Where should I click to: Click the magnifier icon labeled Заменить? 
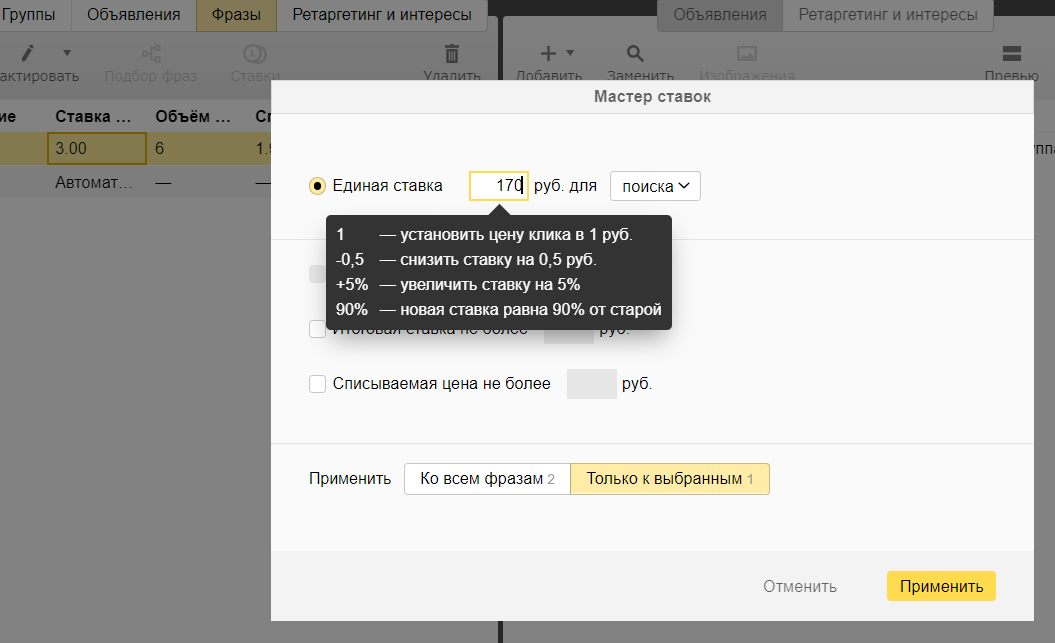(635, 54)
